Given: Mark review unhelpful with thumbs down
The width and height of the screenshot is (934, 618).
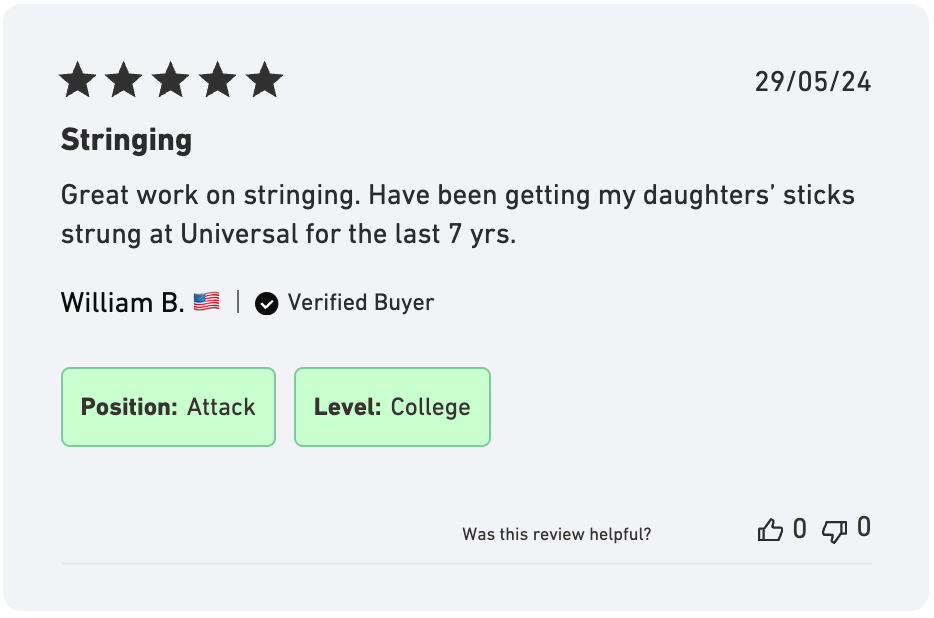Looking at the screenshot, I should (x=834, y=530).
